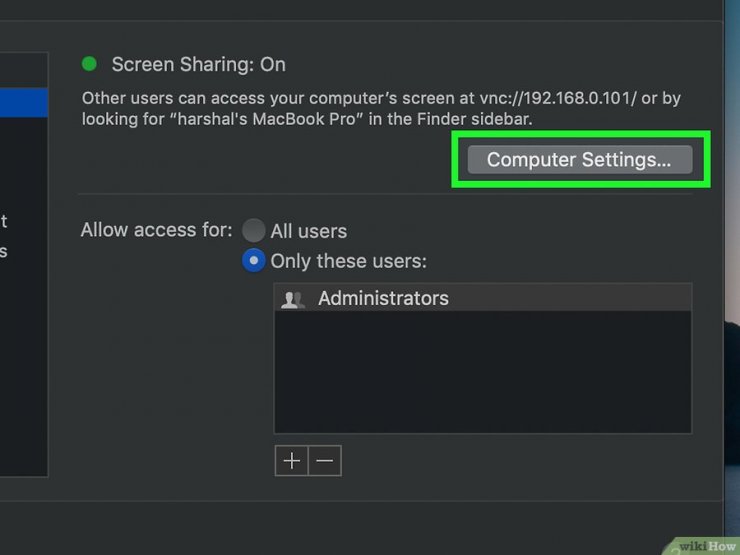740x555 pixels.
Task: Click the Allow access for label
Action: pyautogui.click(x=156, y=230)
